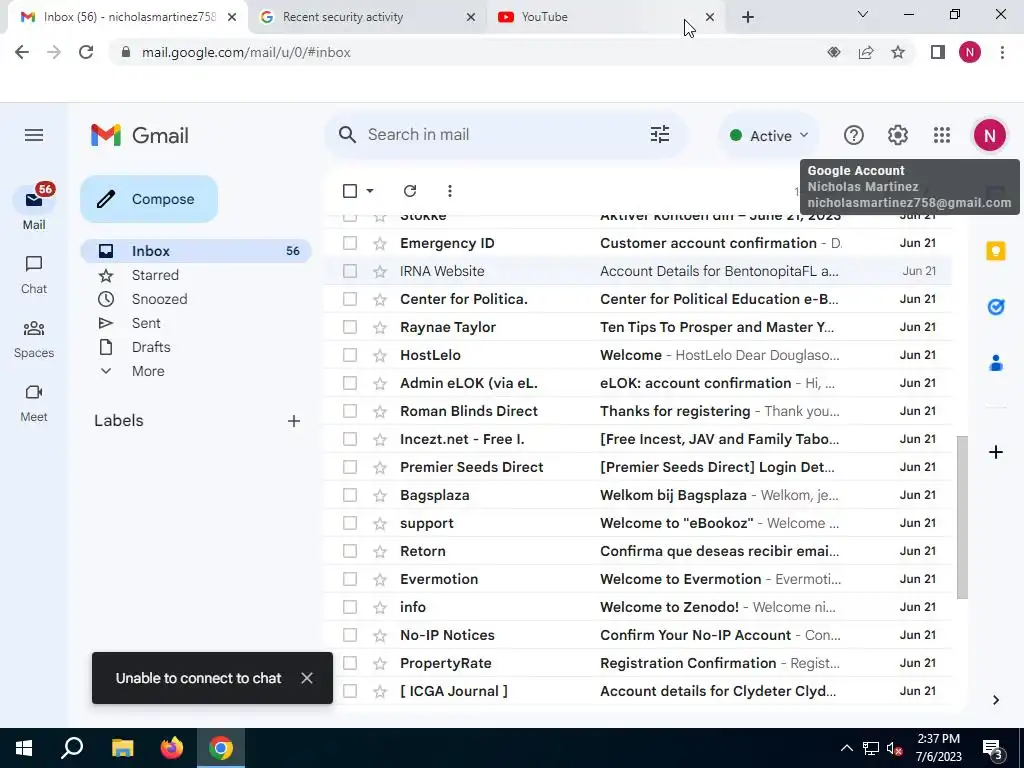The height and width of the screenshot is (768, 1024).
Task: Open File Explorer from the taskbar
Action: pyautogui.click(x=122, y=748)
